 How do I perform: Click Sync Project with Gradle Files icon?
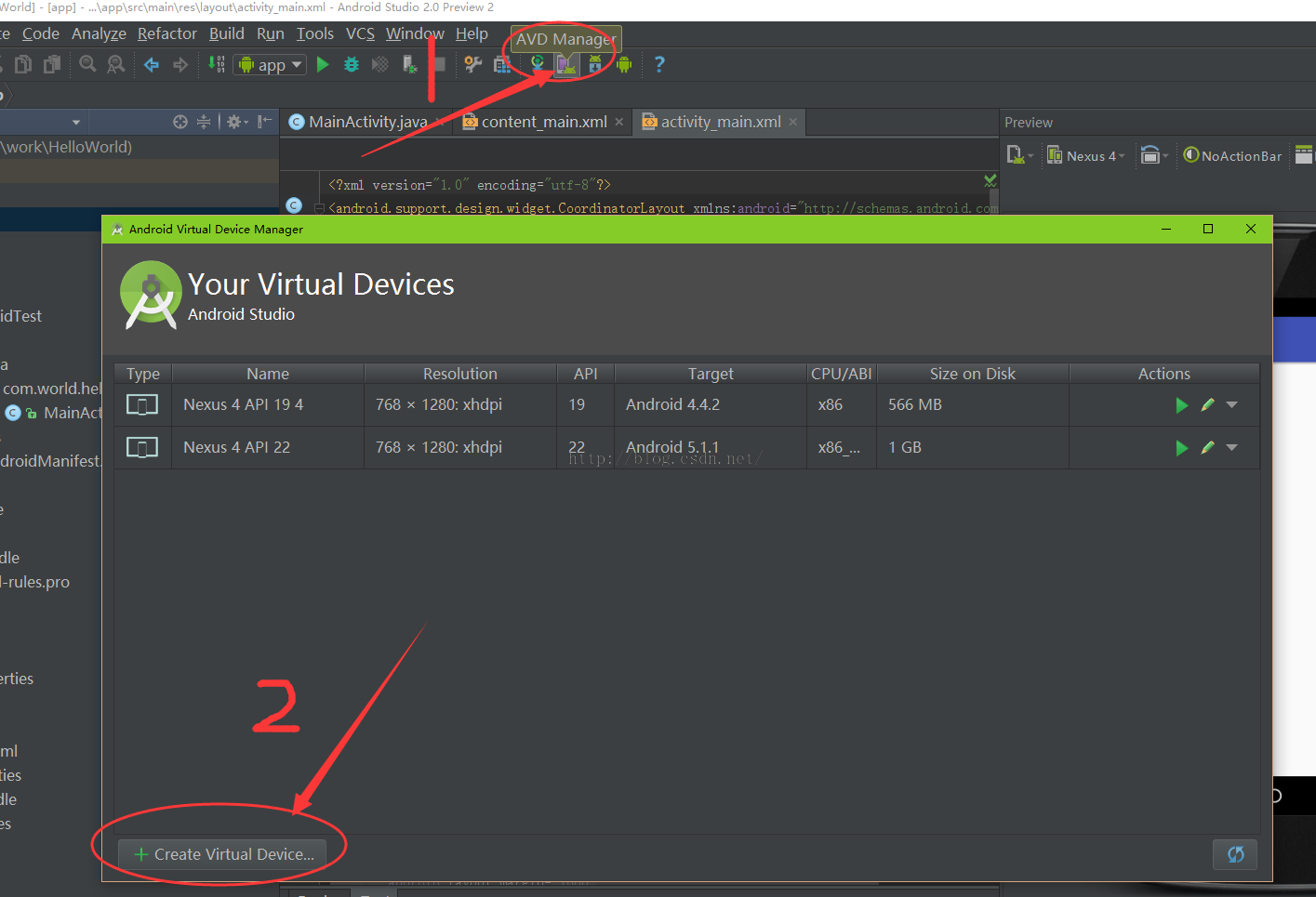point(538,64)
